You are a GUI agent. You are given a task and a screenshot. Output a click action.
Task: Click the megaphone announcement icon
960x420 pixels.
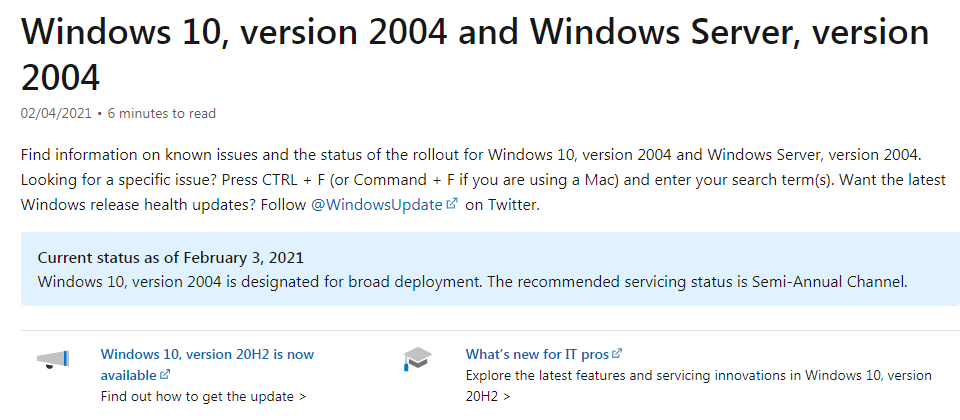pyautogui.click(x=53, y=359)
